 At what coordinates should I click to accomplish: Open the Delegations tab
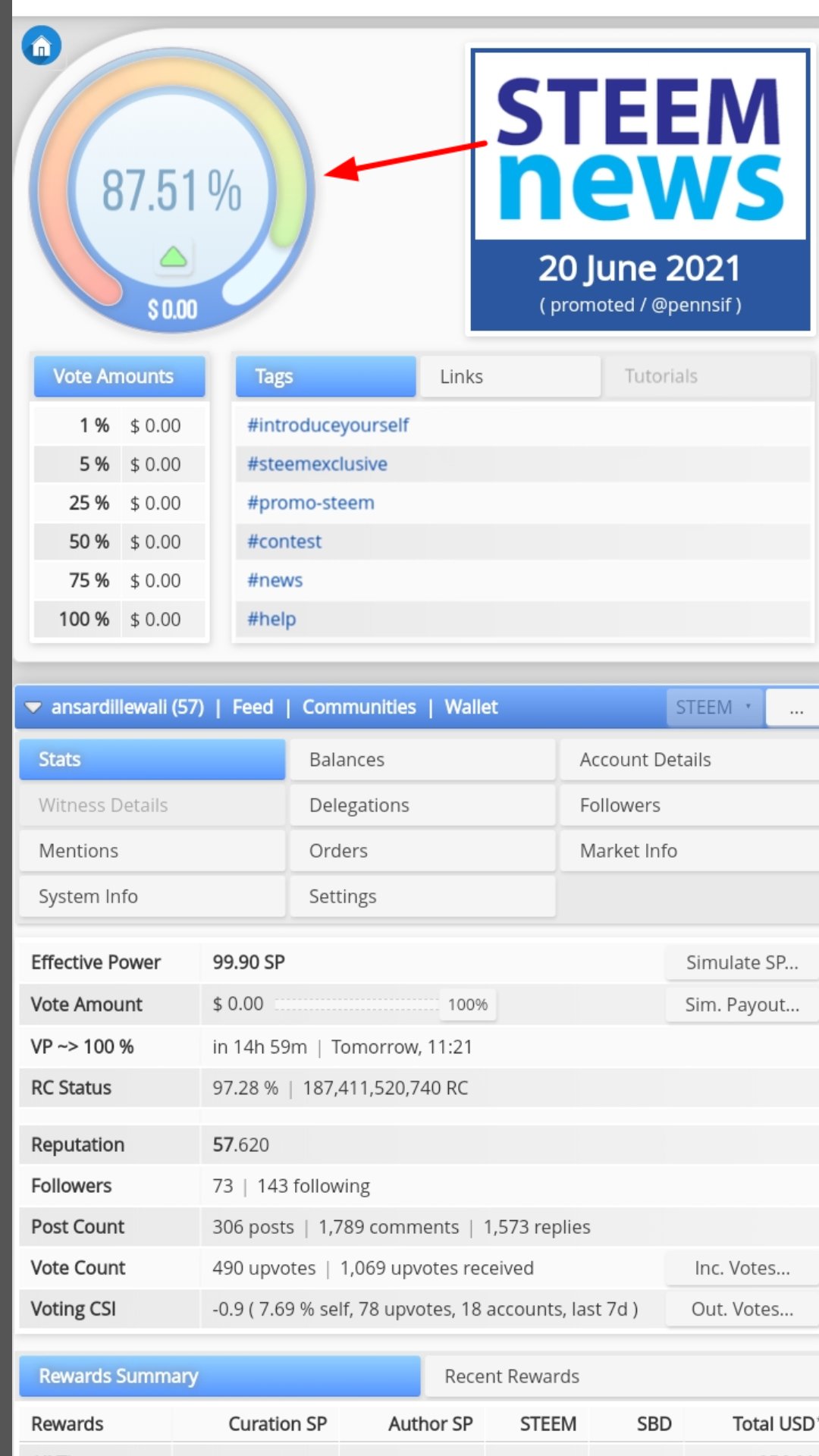(422, 805)
